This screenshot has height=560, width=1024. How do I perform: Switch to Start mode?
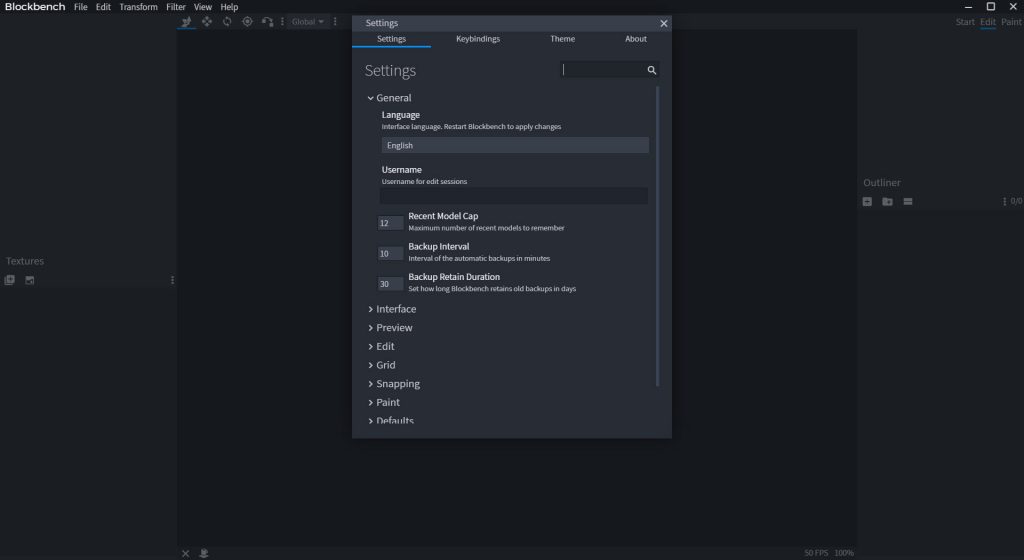pyautogui.click(x=965, y=22)
